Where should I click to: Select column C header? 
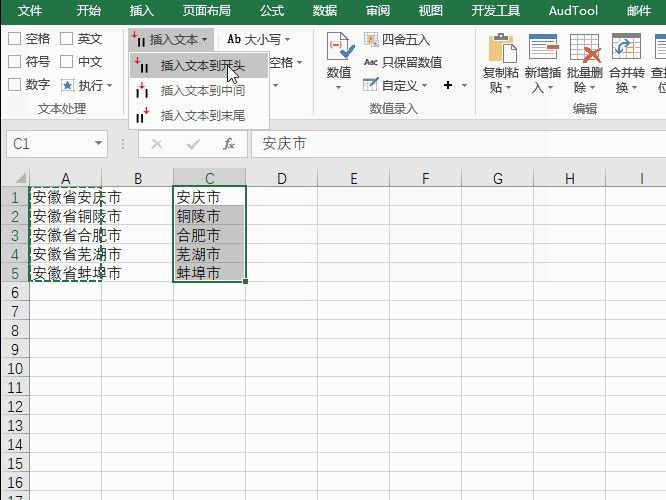209,178
